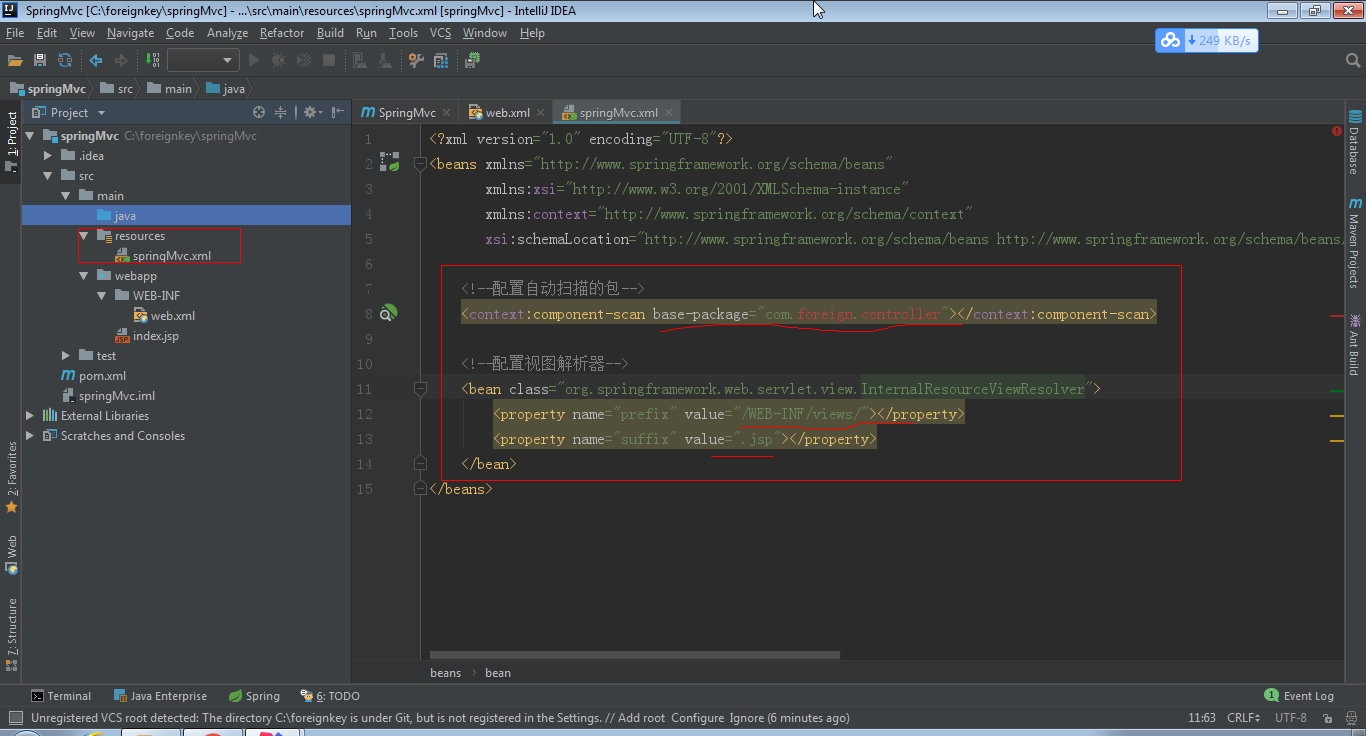Screen dimensions: 1366x736
Task: Toggle tool window bars via bottom-left corner icon
Action: click(15, 718)
